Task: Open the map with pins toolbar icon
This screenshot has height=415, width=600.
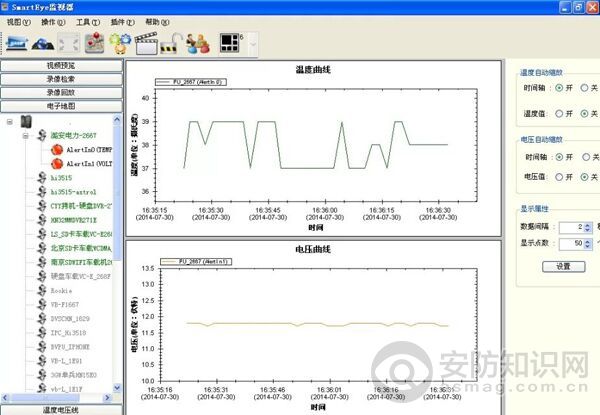Action: 94,43
